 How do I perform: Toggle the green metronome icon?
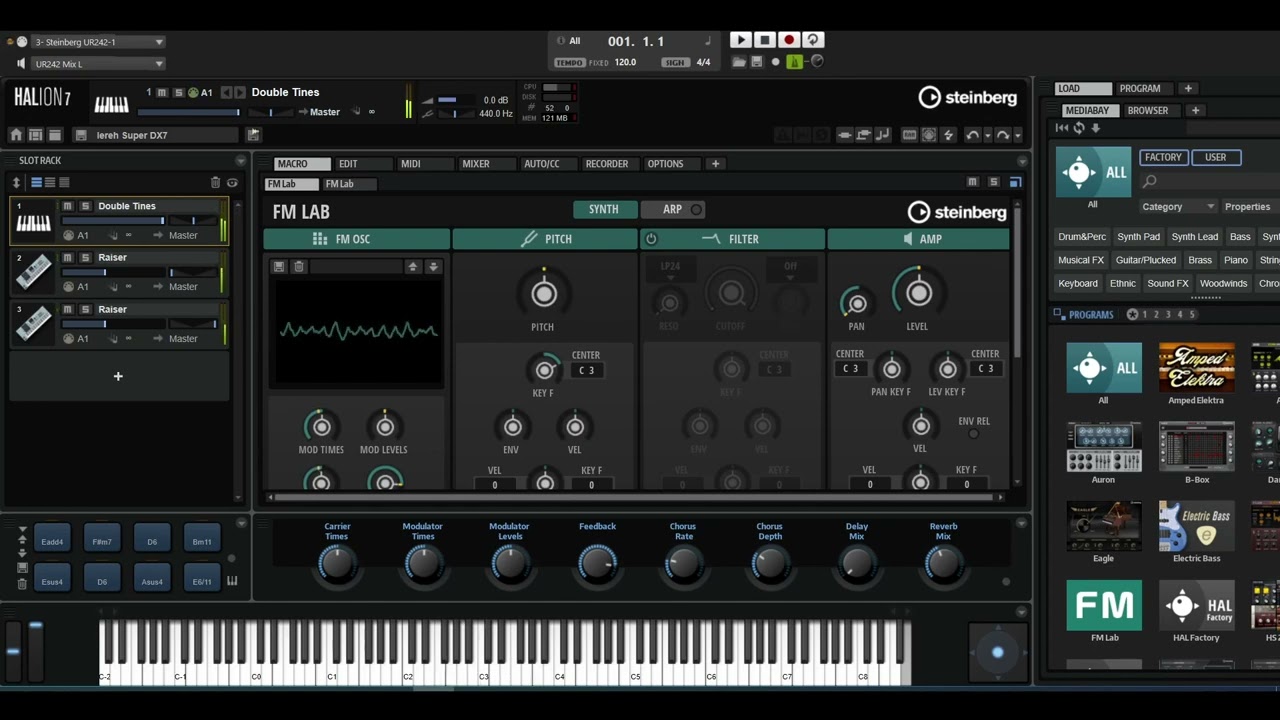(x=794, y=62)
